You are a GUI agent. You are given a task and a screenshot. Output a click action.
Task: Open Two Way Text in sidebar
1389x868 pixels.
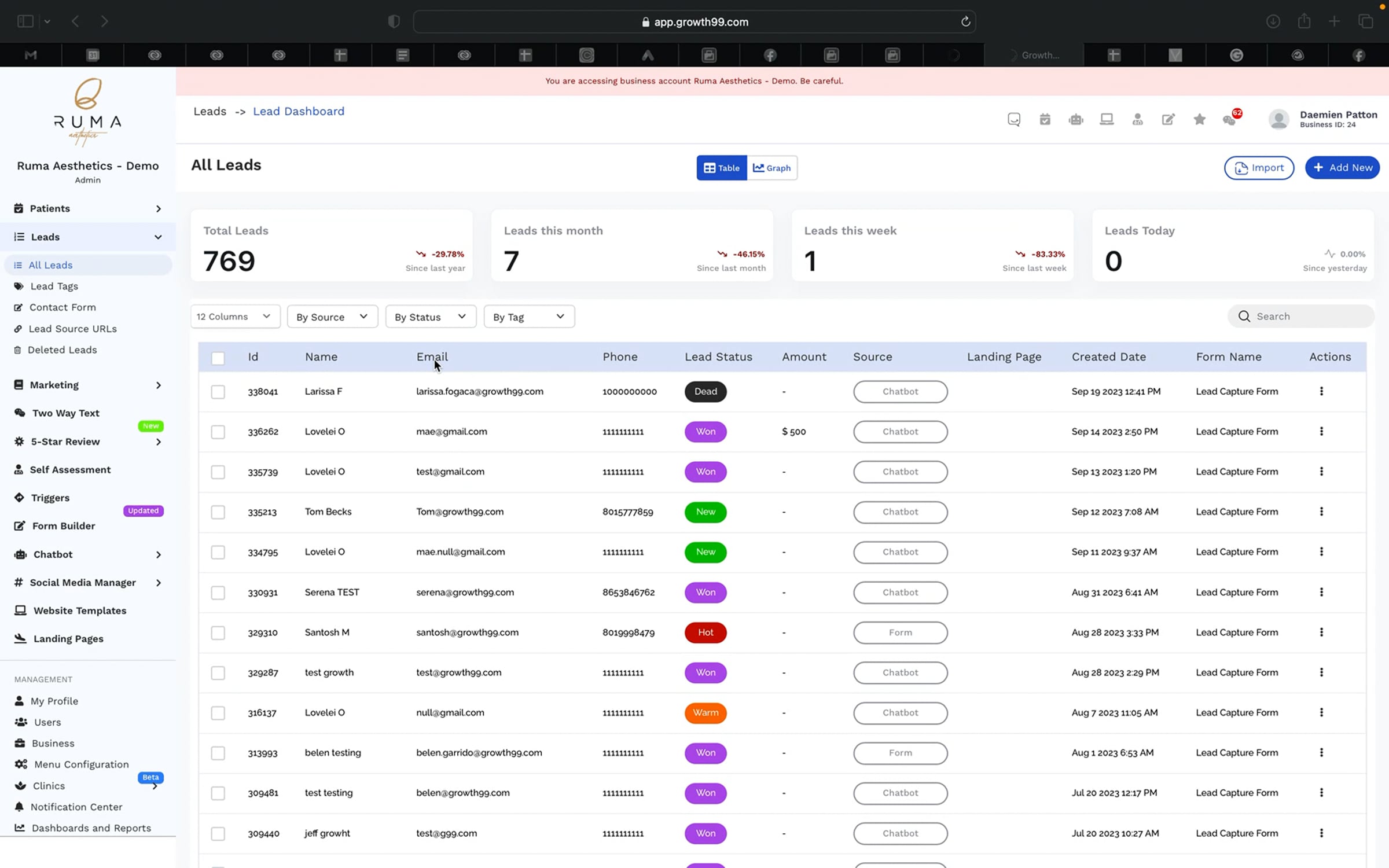(65, 413)
